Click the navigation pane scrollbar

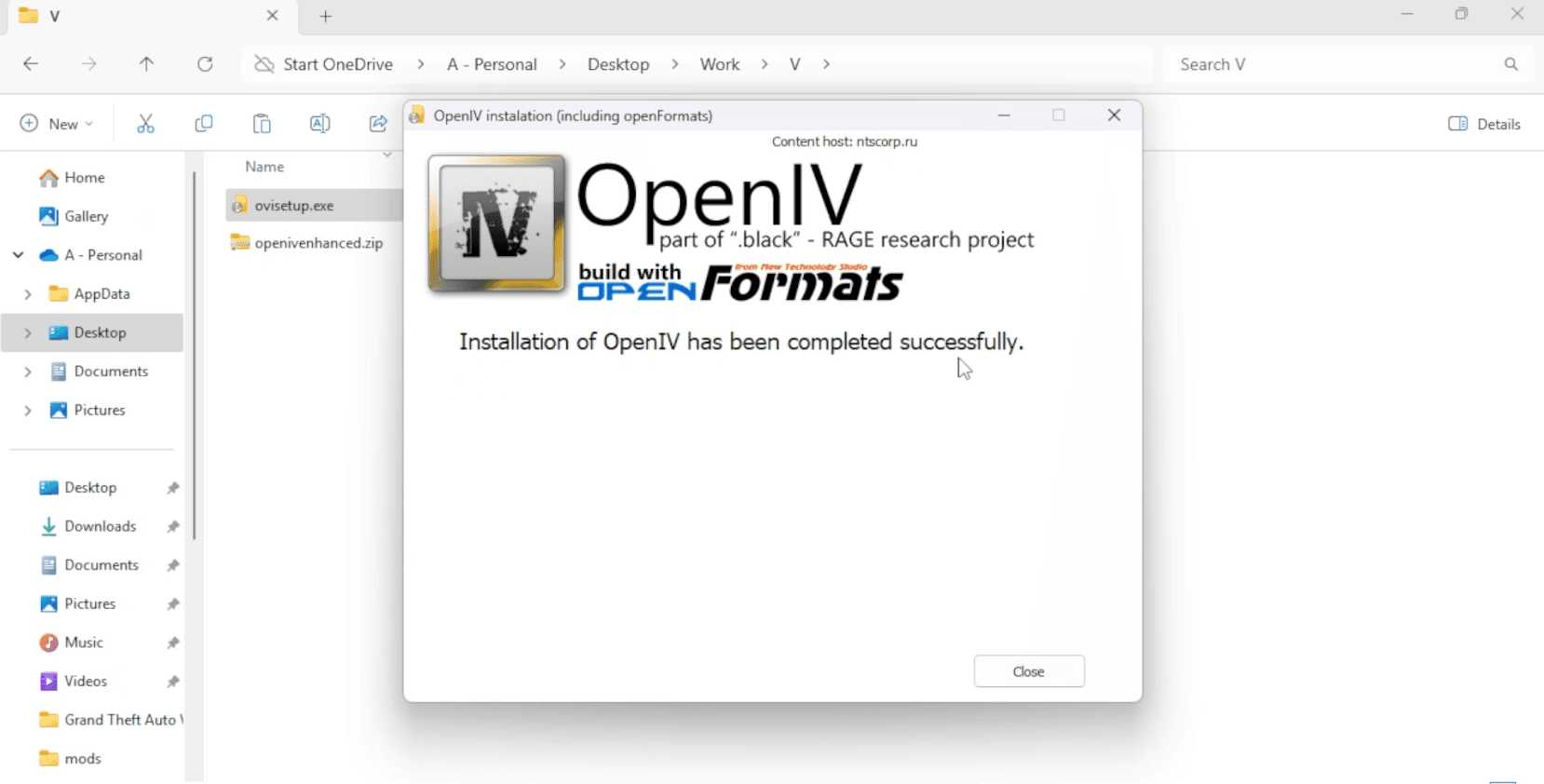pyautogui.click(x=194, y=356)
